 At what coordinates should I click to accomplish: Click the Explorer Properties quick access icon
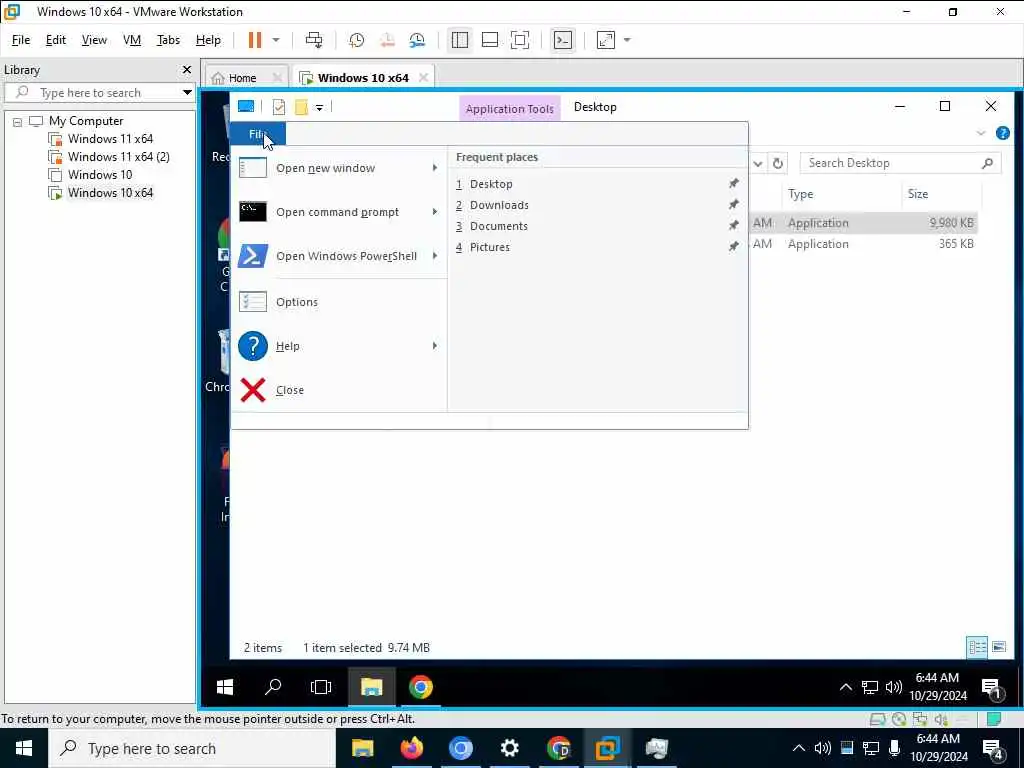coord(279,106)
